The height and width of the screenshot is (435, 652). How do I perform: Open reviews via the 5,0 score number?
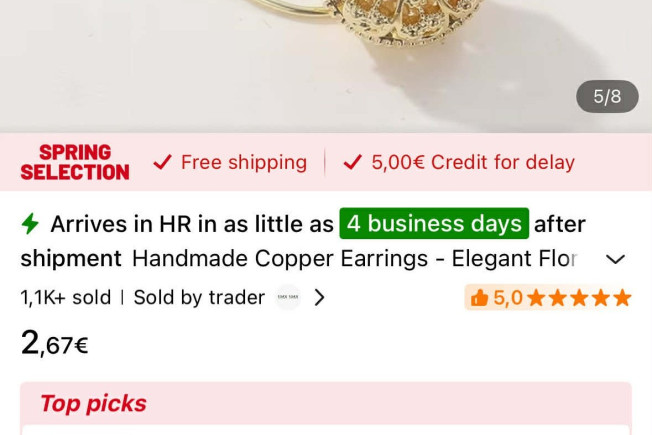coord(508,298)
